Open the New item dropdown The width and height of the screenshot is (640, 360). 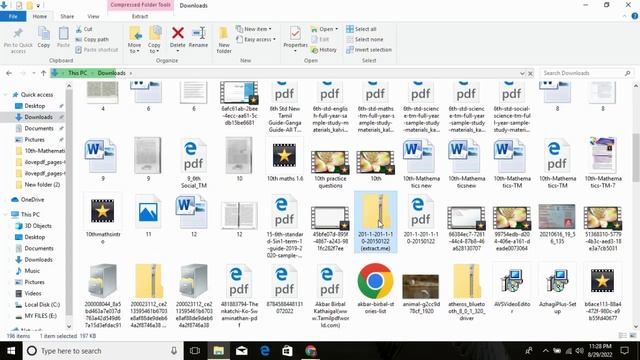click(x=253, y=29)
